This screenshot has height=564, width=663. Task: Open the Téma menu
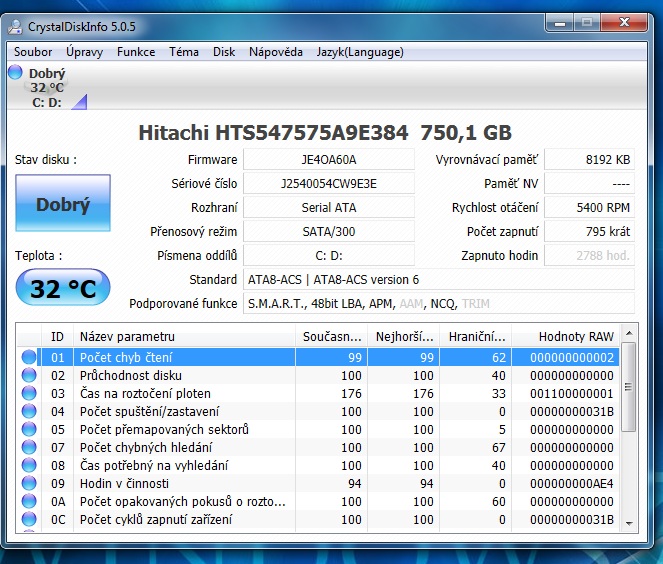click(184, 52)
